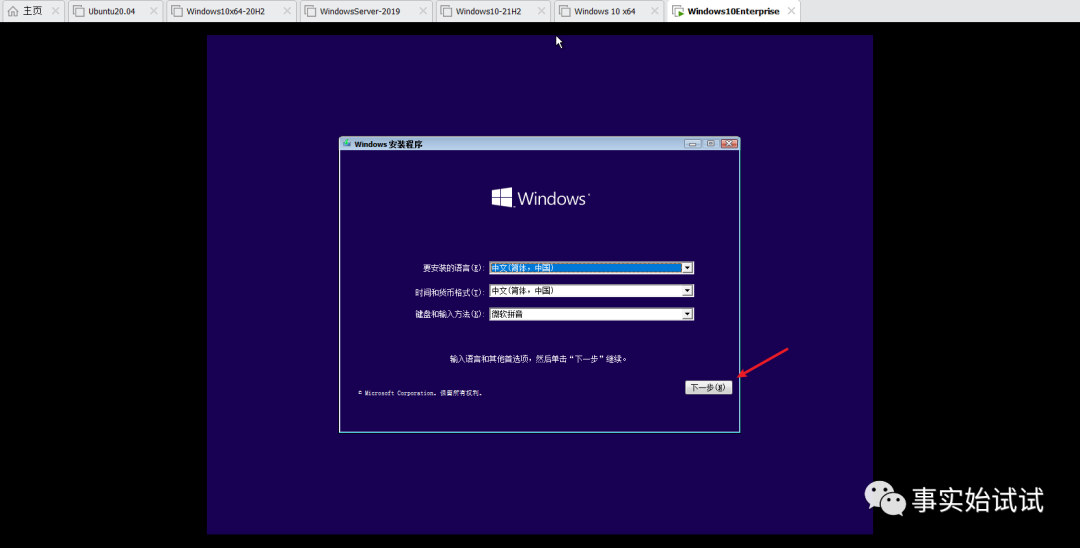Close the Windows 安装程序 window
This screenshot has height=548, width=1080.
tap(729, 143)
